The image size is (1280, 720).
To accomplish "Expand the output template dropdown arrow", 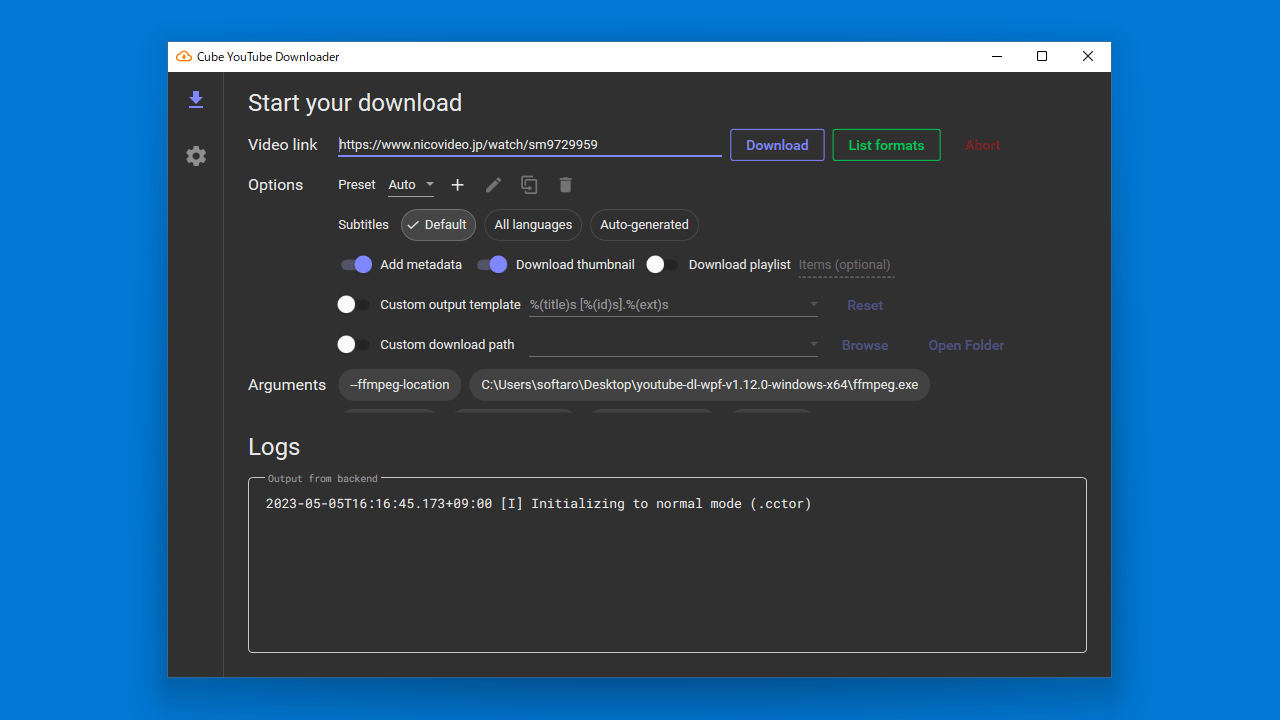I will click(813, 304).
